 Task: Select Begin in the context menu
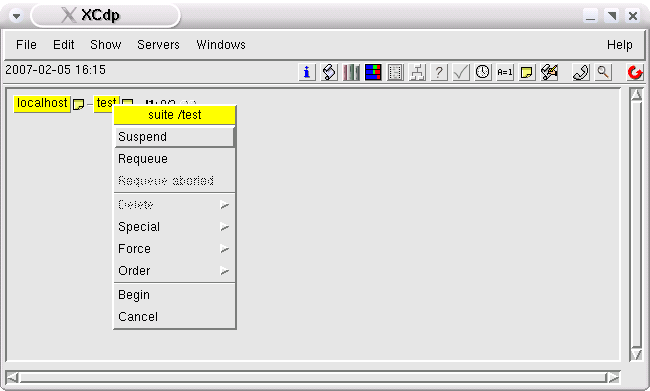[x=175, y=295]
